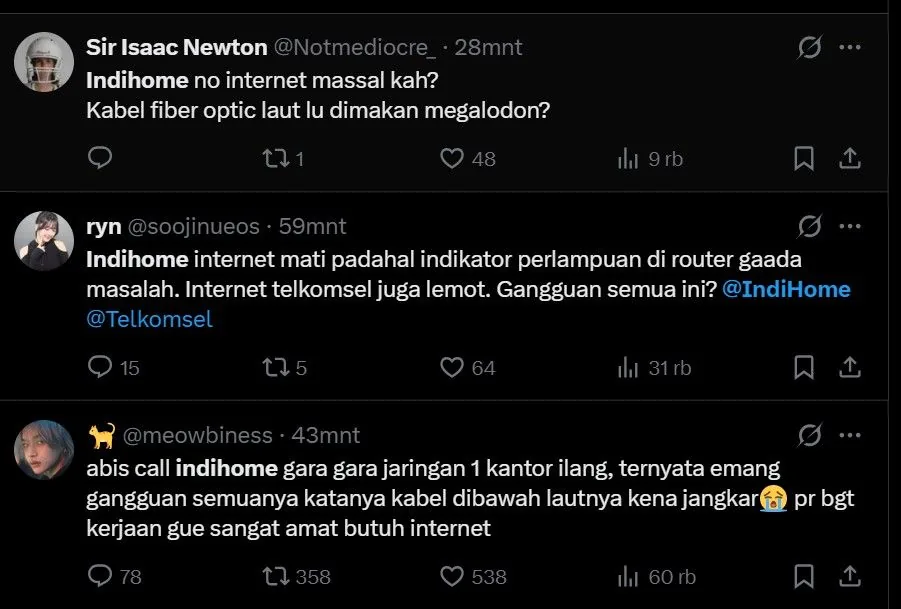Bookmark the tweet from @meowbiness

click(x=803, y=577)
